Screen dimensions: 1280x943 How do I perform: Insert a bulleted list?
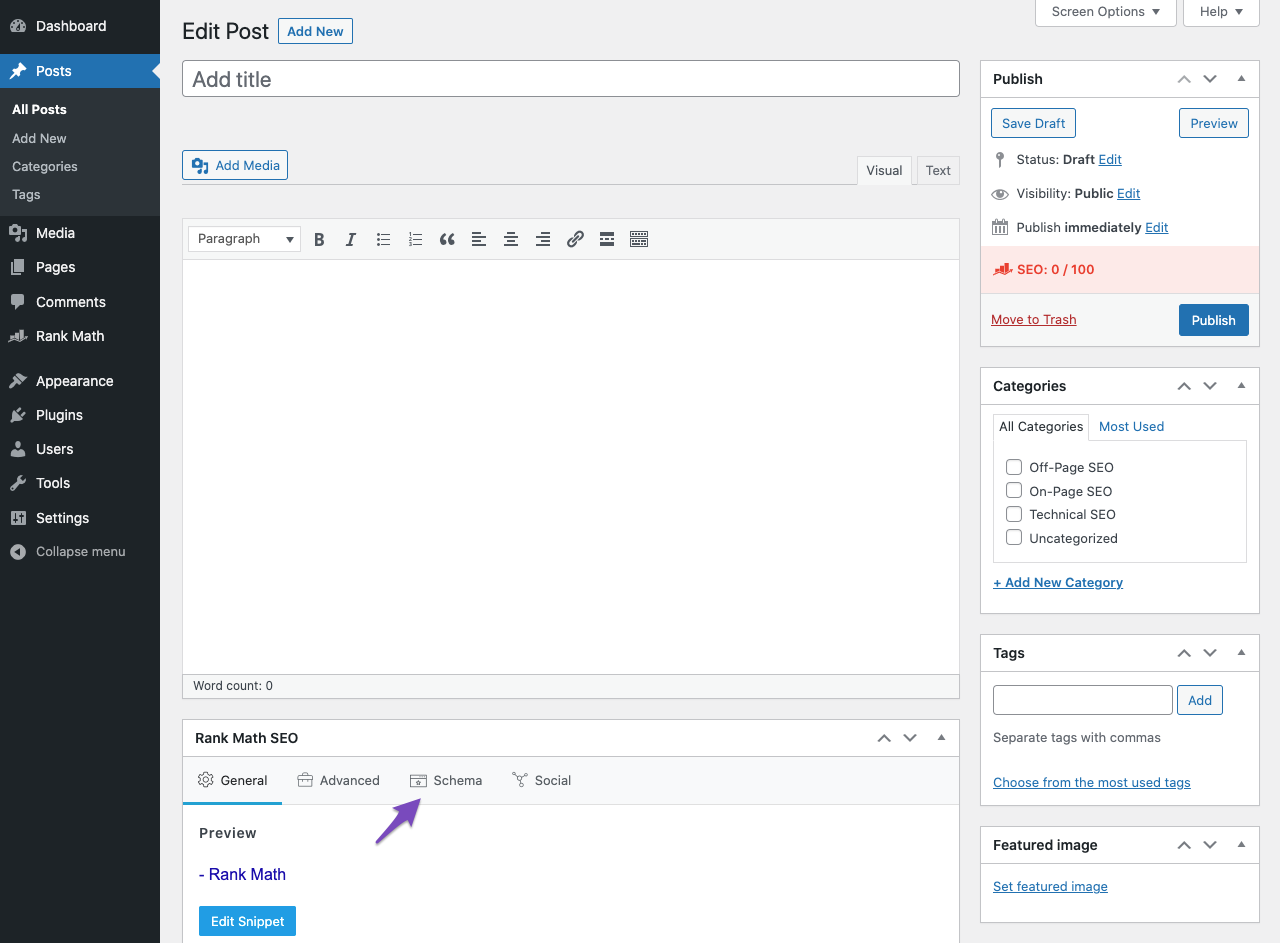pyautogui.click(x=383, y=239)
